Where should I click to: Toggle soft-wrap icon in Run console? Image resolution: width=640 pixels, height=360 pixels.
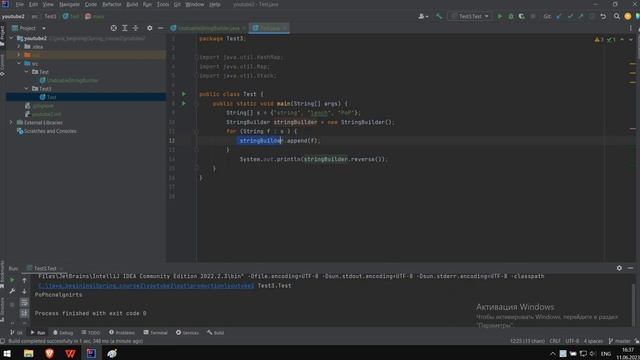click(24, 302)
